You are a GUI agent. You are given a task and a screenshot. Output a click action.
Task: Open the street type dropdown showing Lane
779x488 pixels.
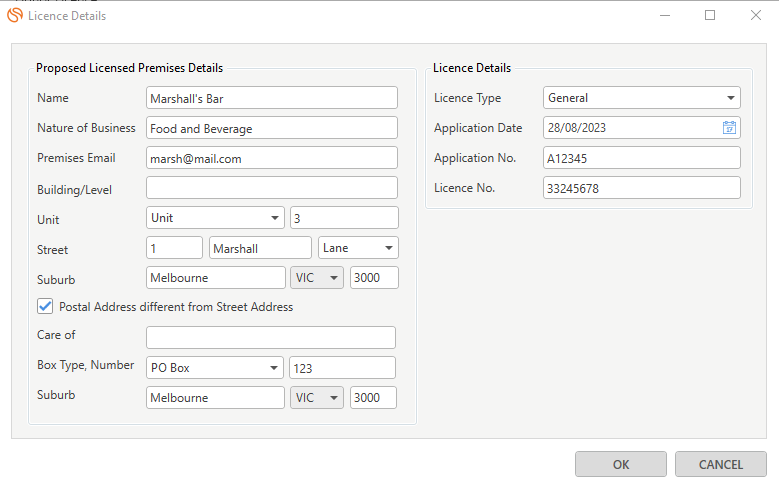click(x=358, y=247)
